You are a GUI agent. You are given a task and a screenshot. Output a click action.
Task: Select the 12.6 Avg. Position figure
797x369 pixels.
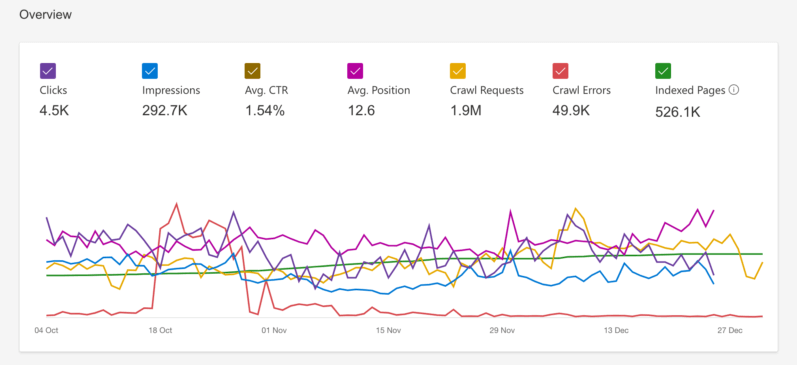tap(361, 110)
